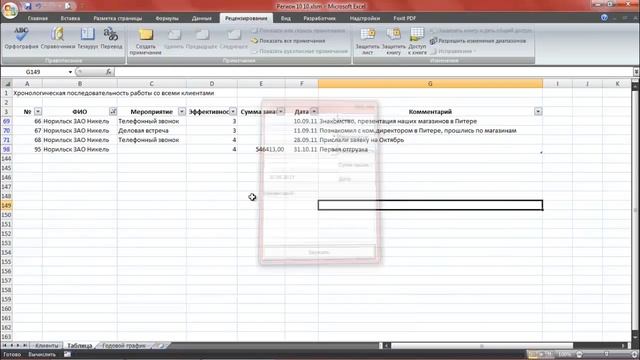This screenshot has height=360, width=640.
Task: Switch to Normal view button in status bar
Action: (x=532, y=354)
